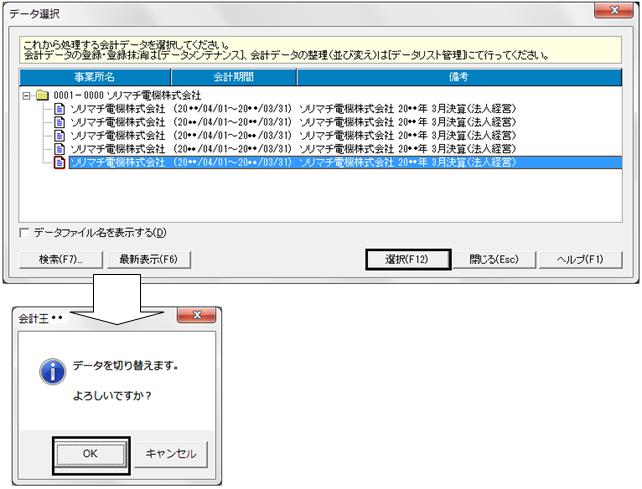Enable データファイル名を表示する checkbox
This screenshot has width=642, height=489.
click(x=24, y=233)
